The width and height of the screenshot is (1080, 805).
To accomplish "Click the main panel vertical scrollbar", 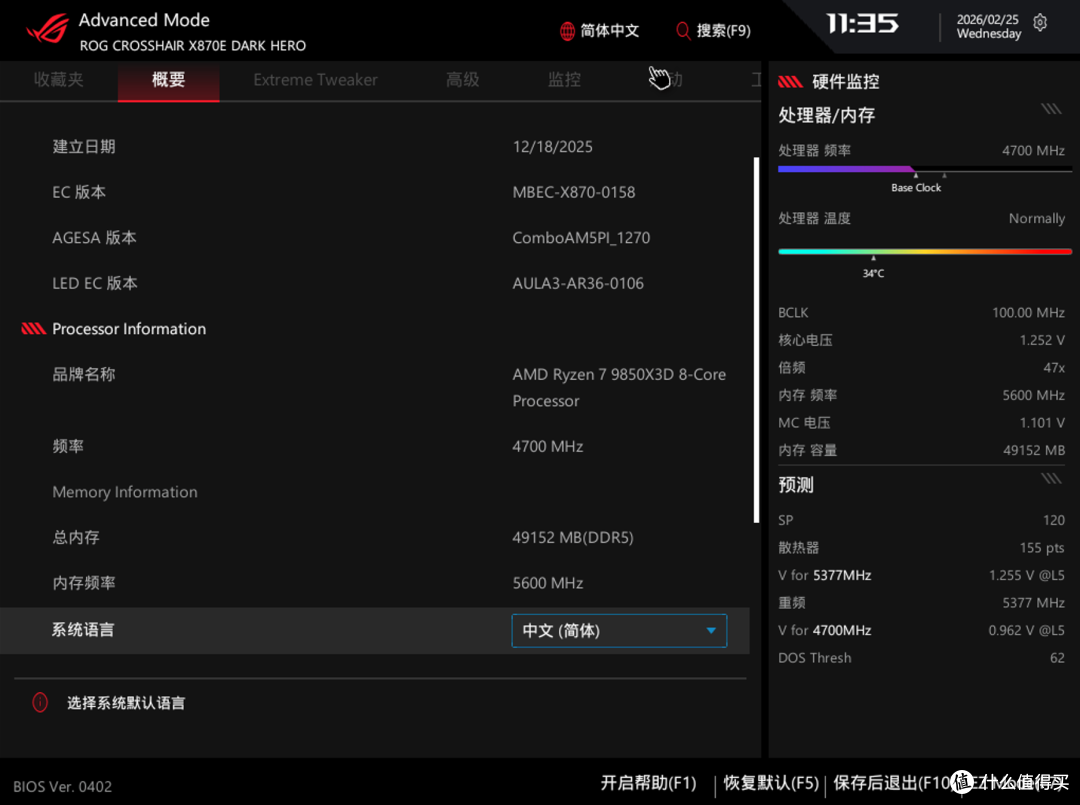I will click(756, 340).
